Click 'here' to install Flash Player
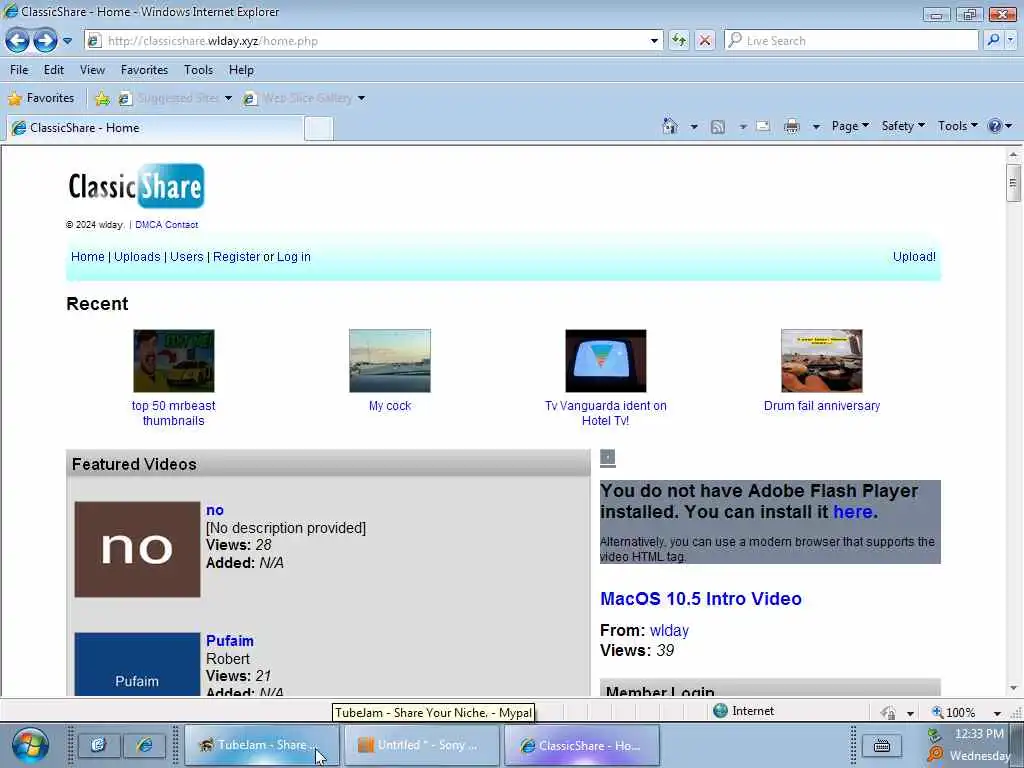The height and width of the screenshot is (768, 1024). [852, 511]
